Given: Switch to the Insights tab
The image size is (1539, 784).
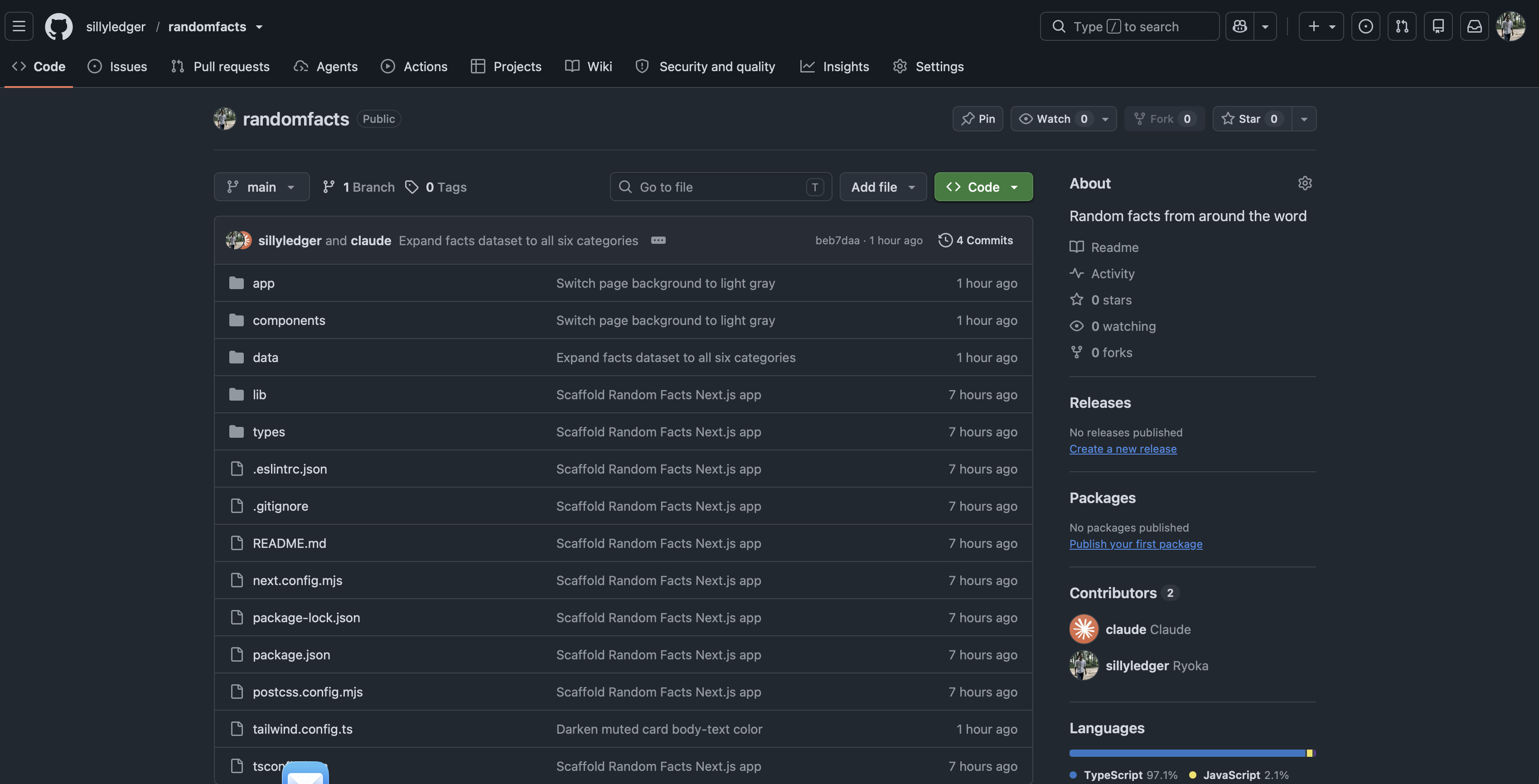Looking at the screenshot, I should [835, 66].
